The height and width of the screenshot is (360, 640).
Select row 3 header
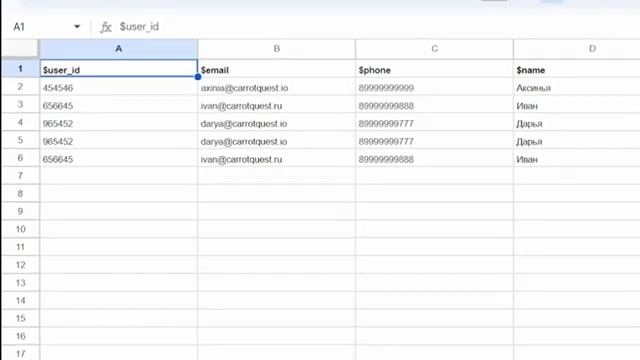click(20, 104)
